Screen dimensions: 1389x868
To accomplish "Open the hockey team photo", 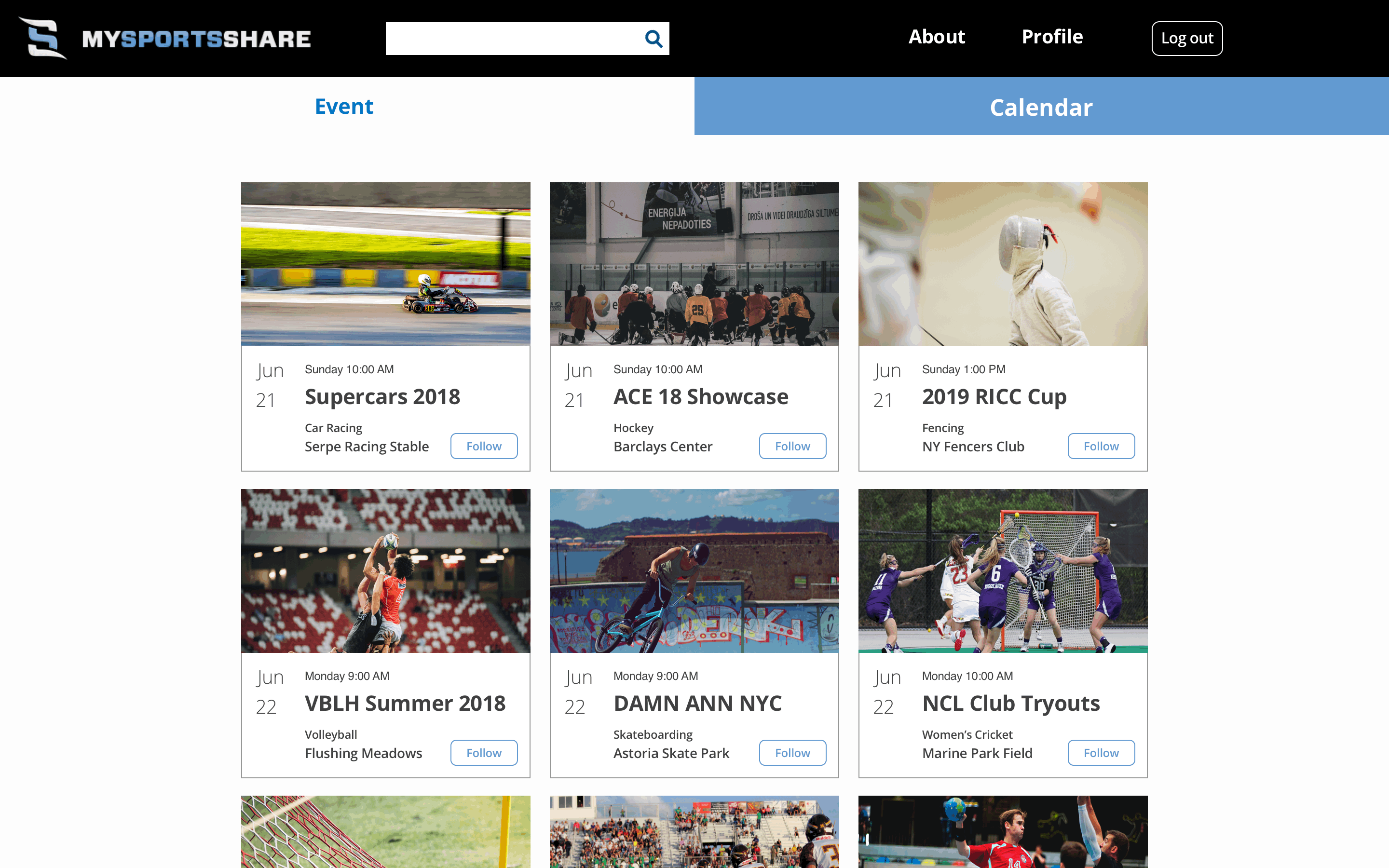I will point(694,264).
